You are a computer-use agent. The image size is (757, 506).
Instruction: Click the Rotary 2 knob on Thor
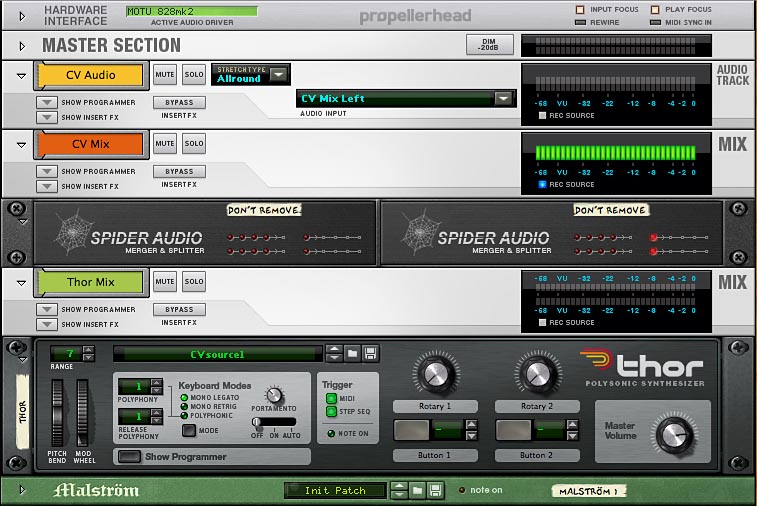click(x=538, y=374)
